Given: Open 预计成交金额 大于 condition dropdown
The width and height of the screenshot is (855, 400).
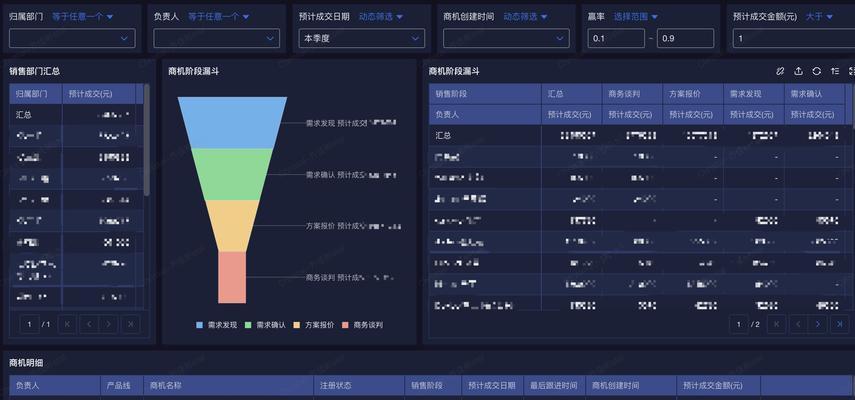Looking at the screenshot, I should (820, 17).
